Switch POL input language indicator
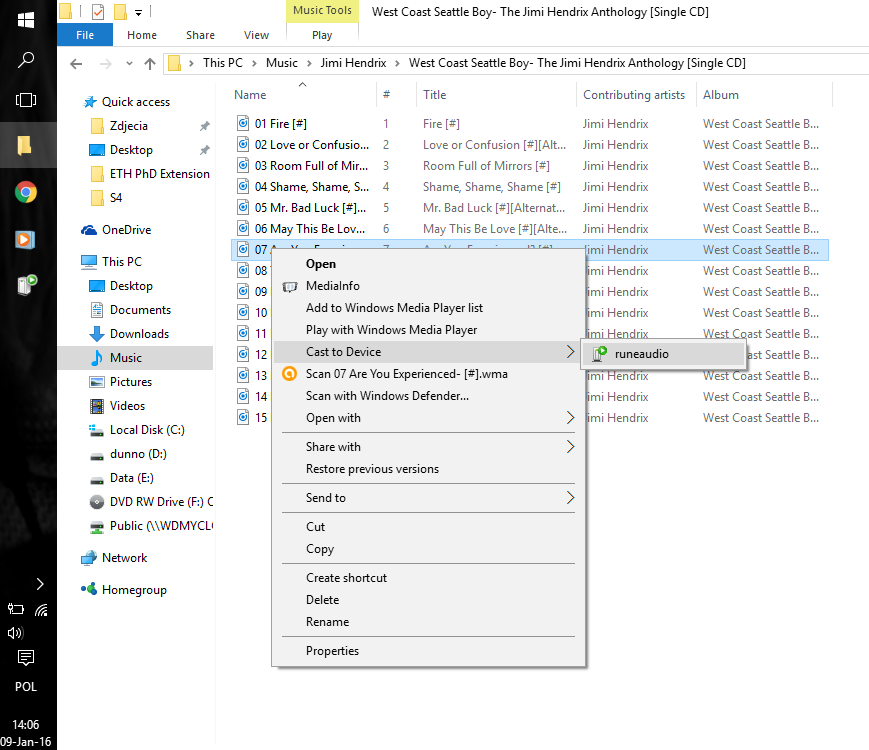The image size is (869, 750). (x=25, y=687)
